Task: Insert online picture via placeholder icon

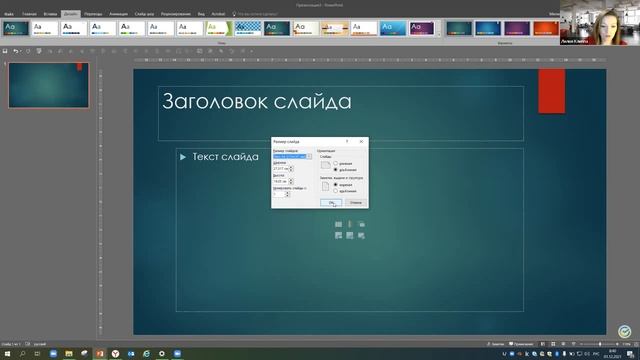Action: coord(350,236)
